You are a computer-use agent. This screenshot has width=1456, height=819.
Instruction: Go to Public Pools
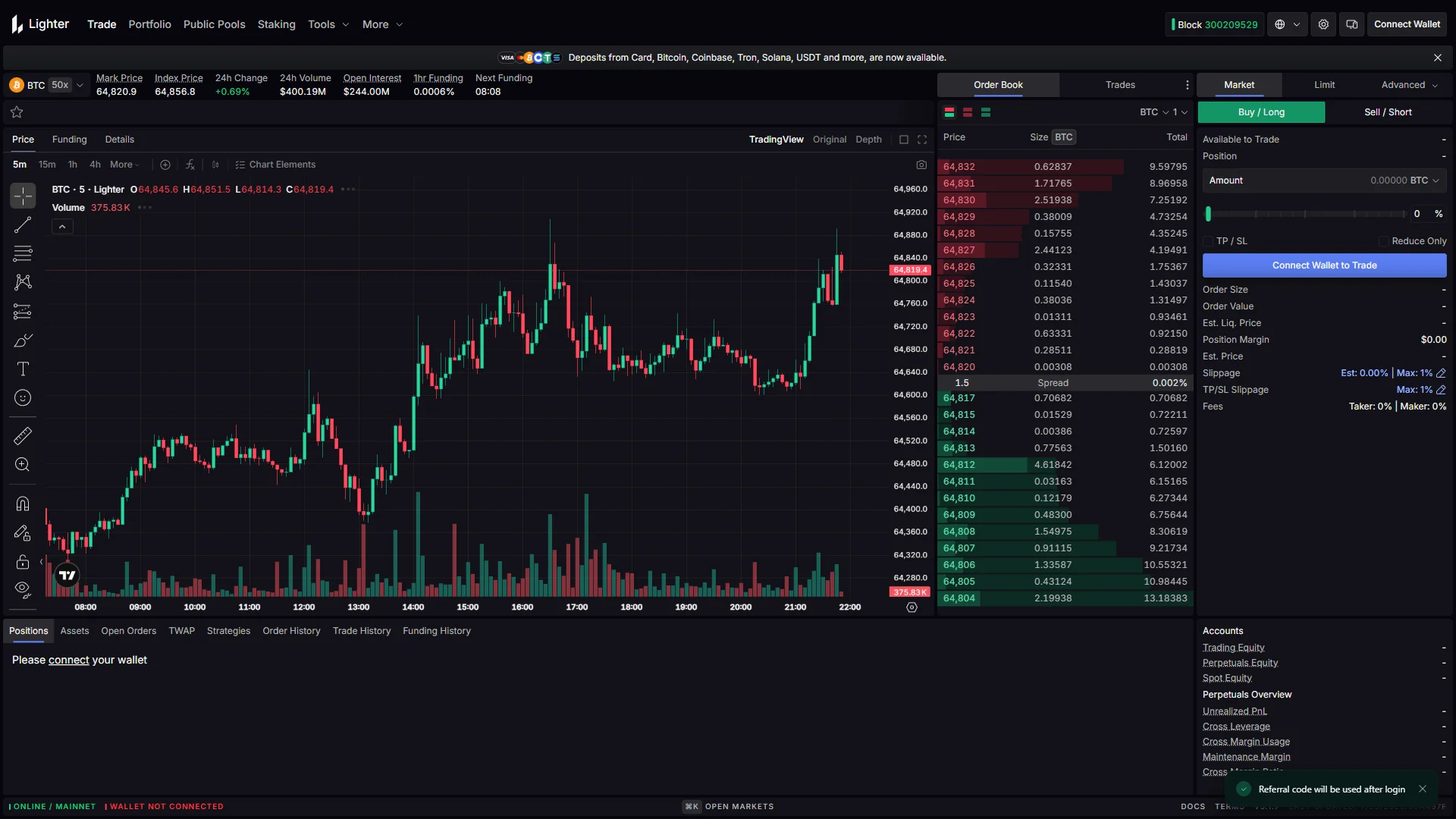click(214, 24)
